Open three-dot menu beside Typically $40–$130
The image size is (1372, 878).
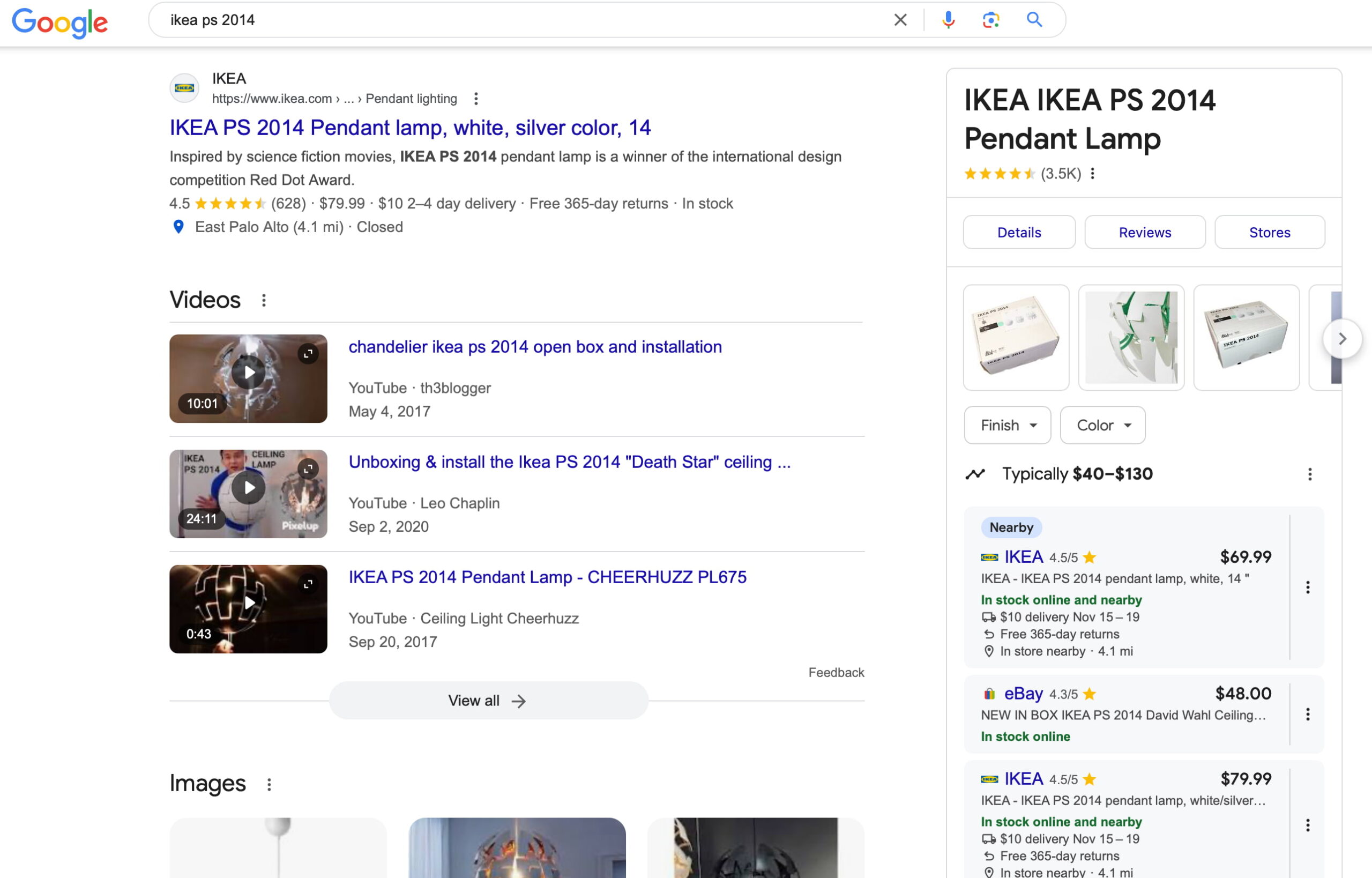1309,474
